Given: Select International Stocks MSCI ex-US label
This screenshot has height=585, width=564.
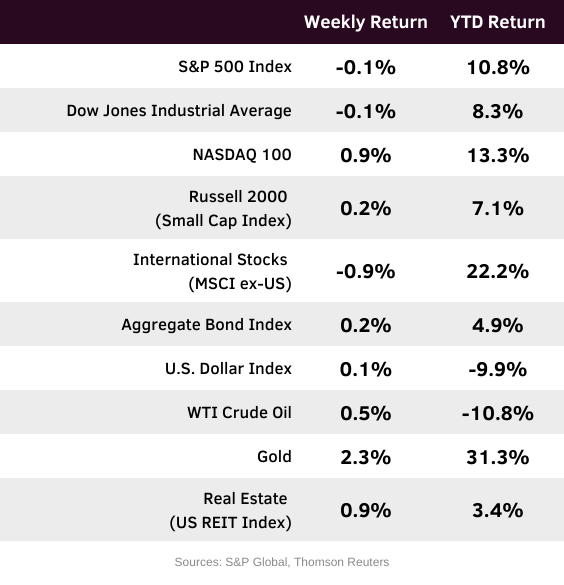Looking at the screenshot, I should pyautogui.click(x=212, y=271).
